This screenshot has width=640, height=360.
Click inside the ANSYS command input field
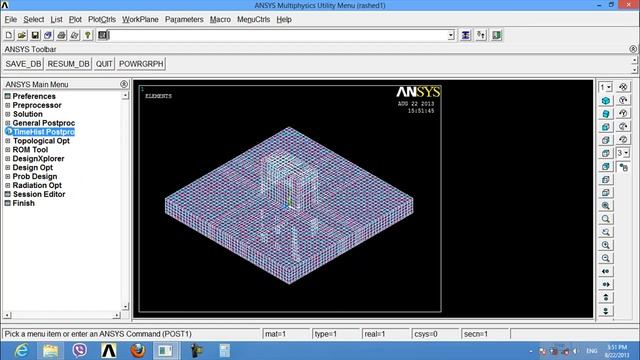(278, 35)
